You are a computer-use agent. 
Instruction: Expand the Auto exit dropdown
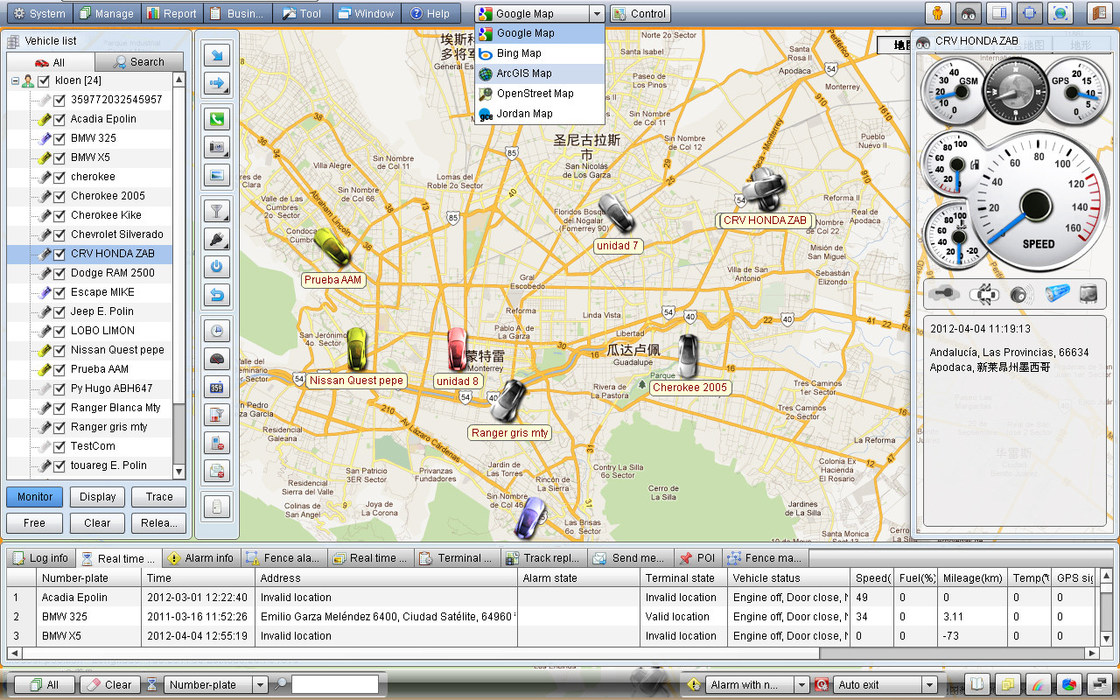coord(929,685)
